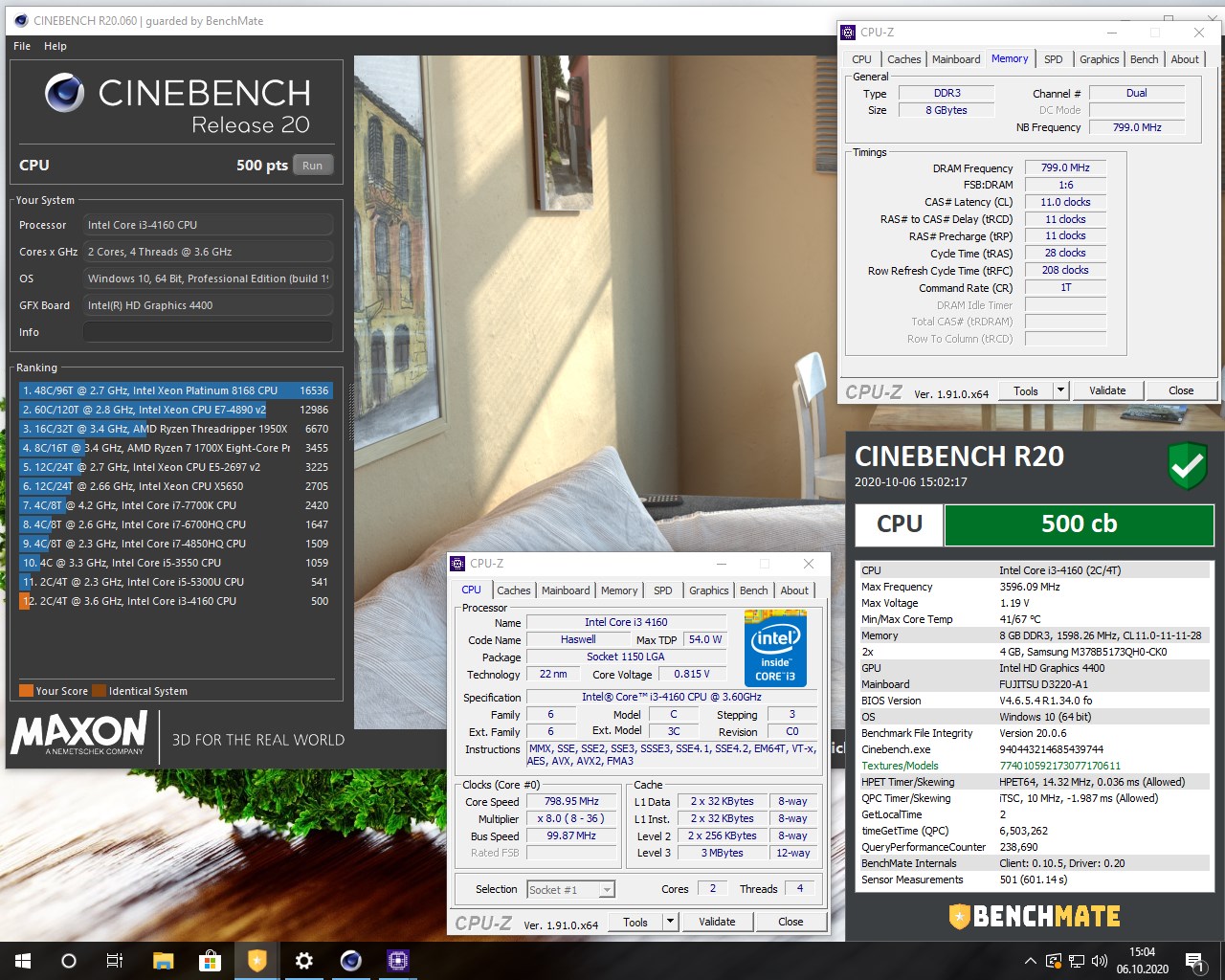Click Close button in upper CPU-Z window
Viewport: 1225px width, 980px height.
[x=1181, y=390]
